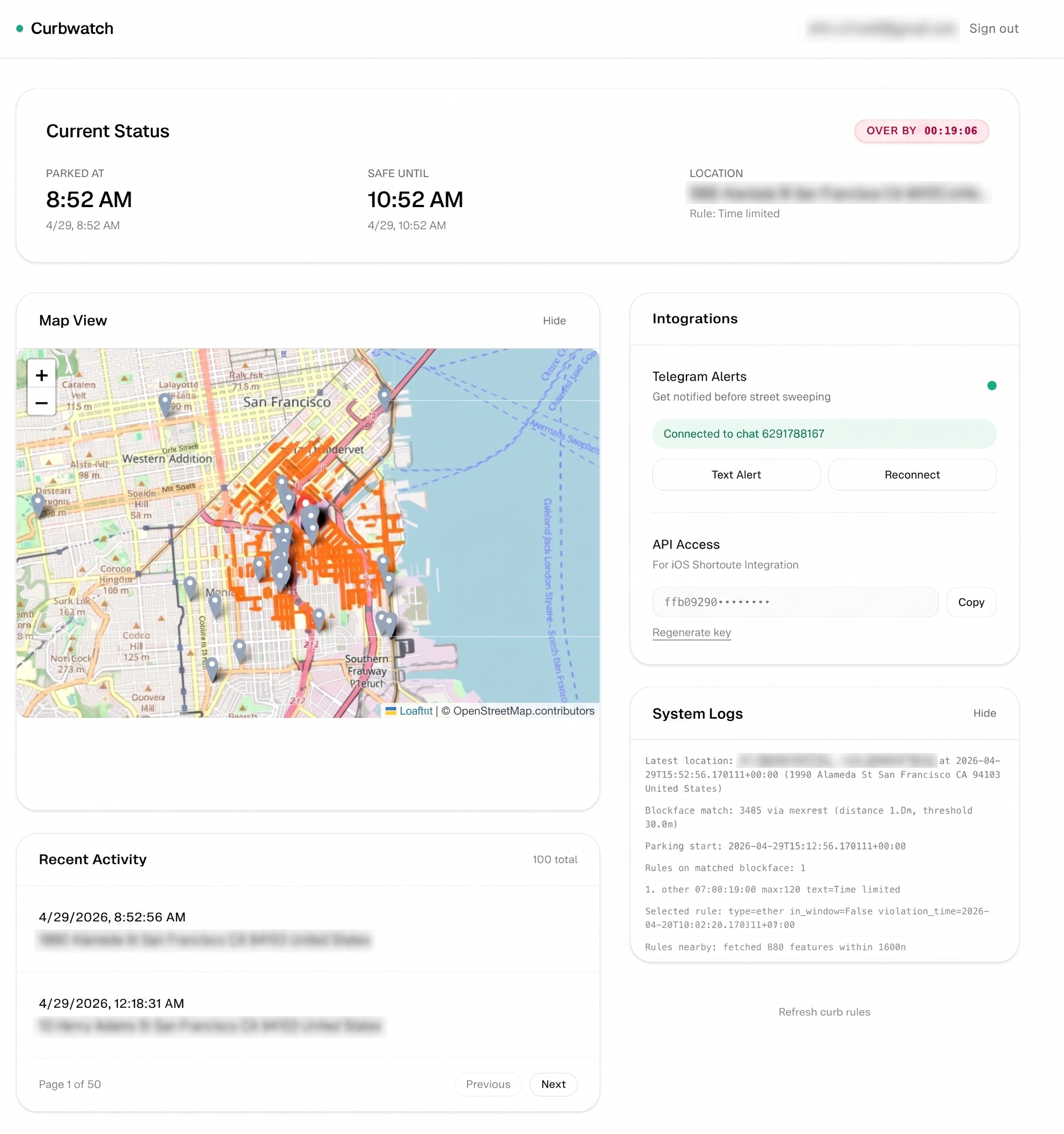Regenerate the API key
Image resolution: width=1064 pixels, height=1134 pixels.
(x=692, y=632)
